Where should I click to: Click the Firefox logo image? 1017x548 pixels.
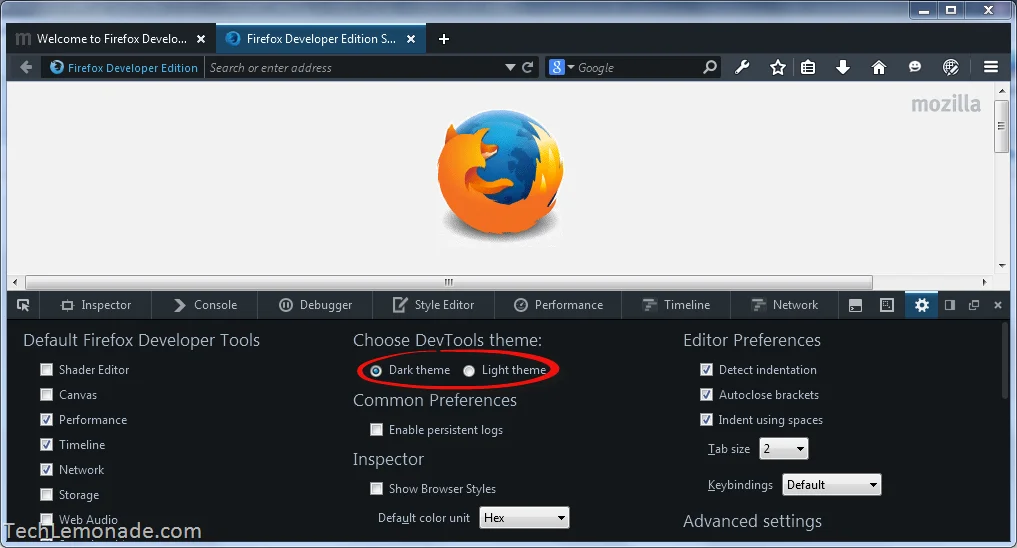[x=500, y=173]
